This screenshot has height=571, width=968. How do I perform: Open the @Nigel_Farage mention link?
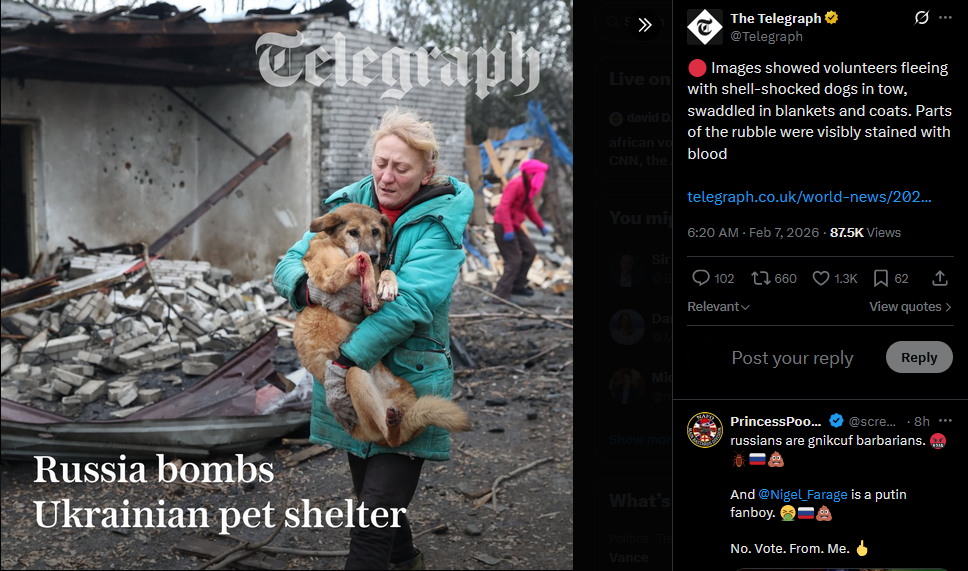[x=803, y=494]
